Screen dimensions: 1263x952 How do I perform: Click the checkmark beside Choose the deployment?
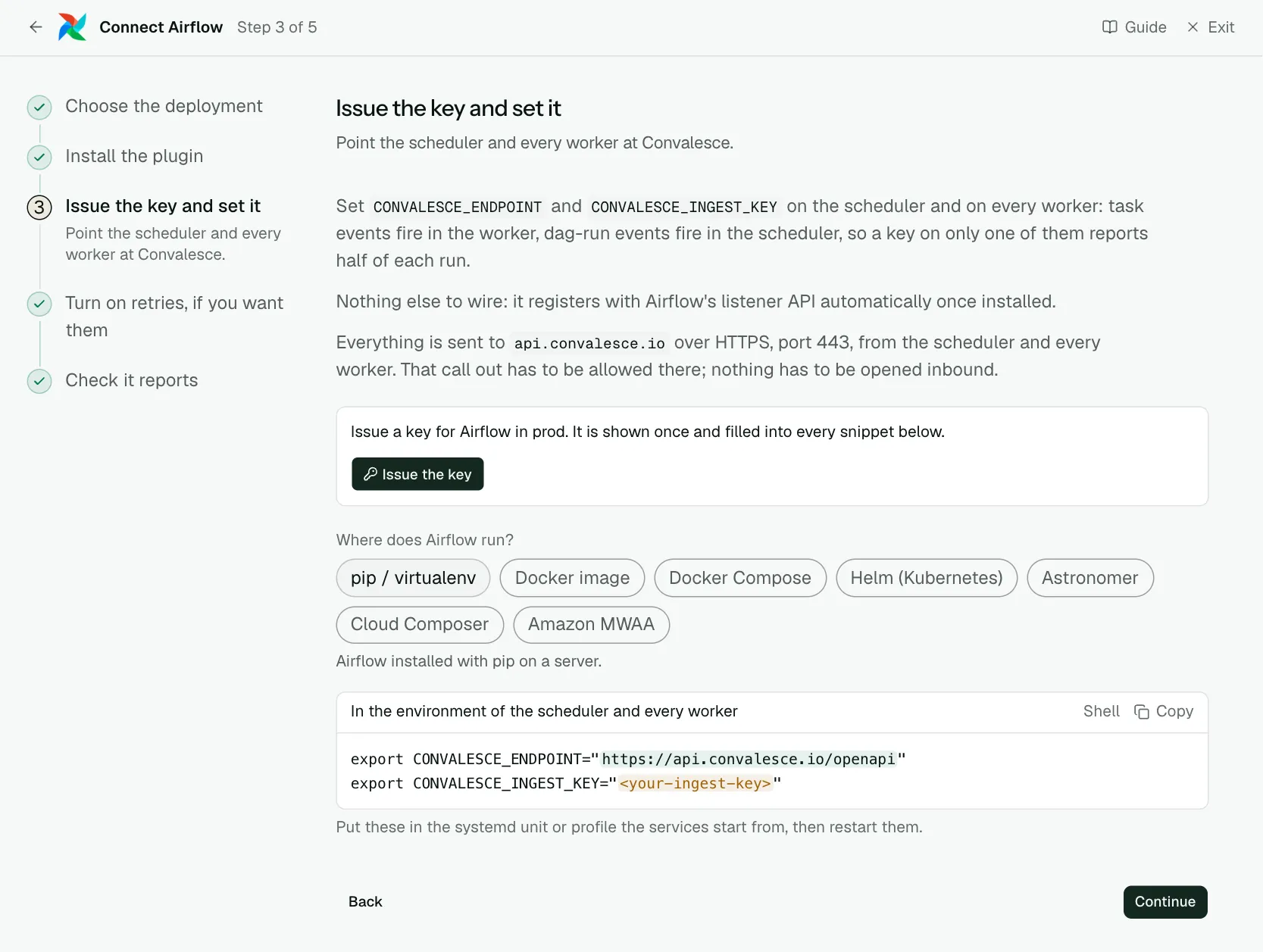pyautogui.click(x=39, y=108)
